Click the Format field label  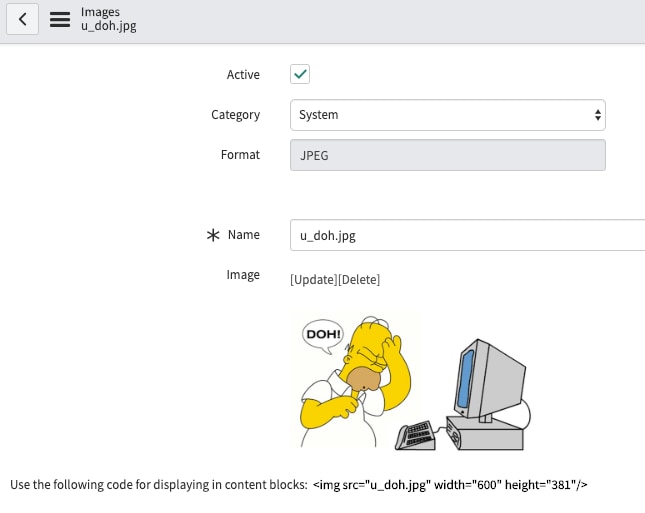(240, 155)
